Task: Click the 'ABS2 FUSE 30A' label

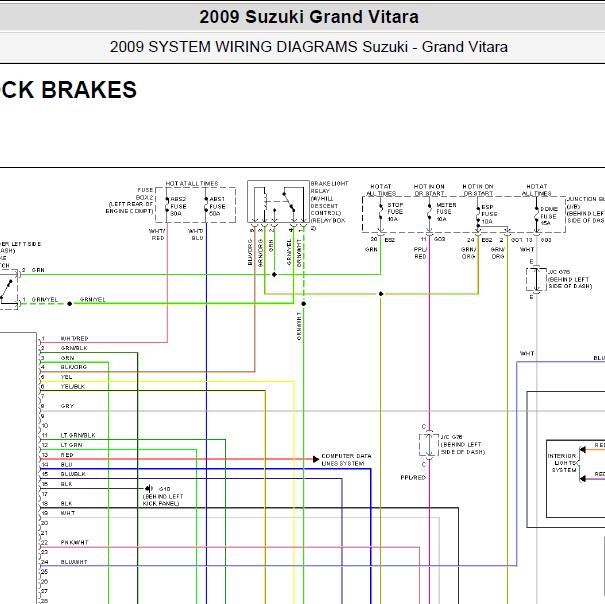Action: (178, 206)
